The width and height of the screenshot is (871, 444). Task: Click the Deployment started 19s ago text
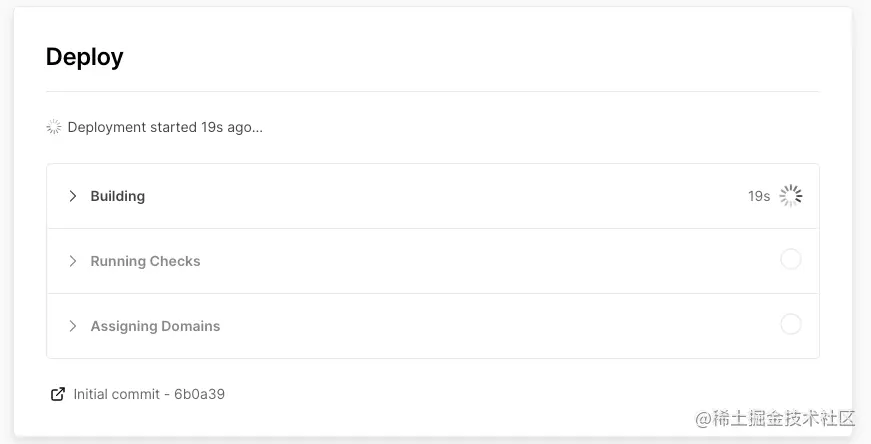[x=165, y=127]
